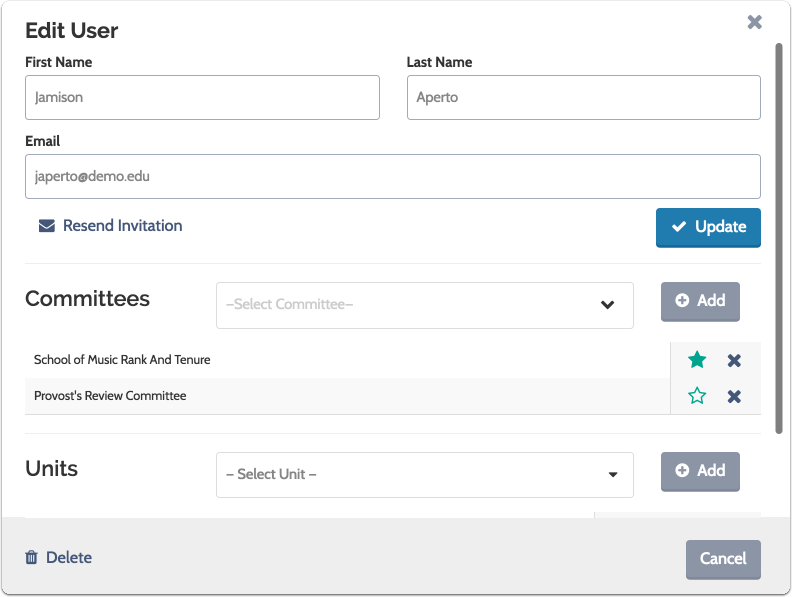Close the Edit User dialog
The image size is (792, 597).
[754, 22]
